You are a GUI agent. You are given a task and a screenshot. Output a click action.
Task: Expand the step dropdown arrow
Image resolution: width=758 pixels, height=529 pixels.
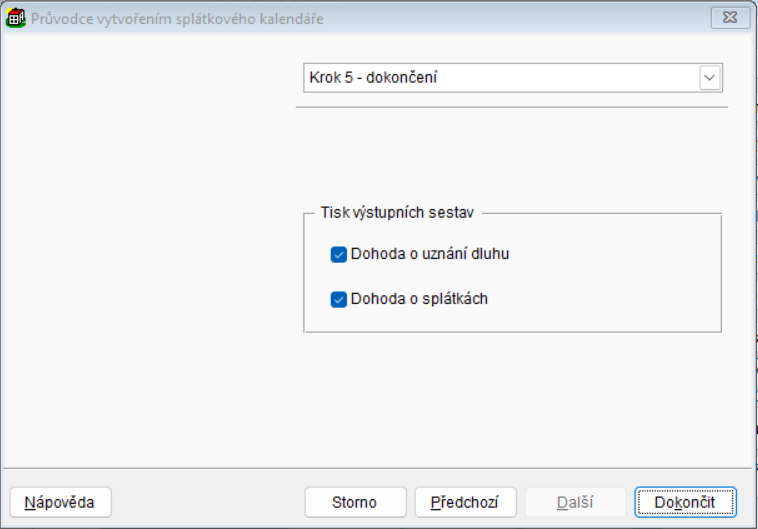(710, 78)
